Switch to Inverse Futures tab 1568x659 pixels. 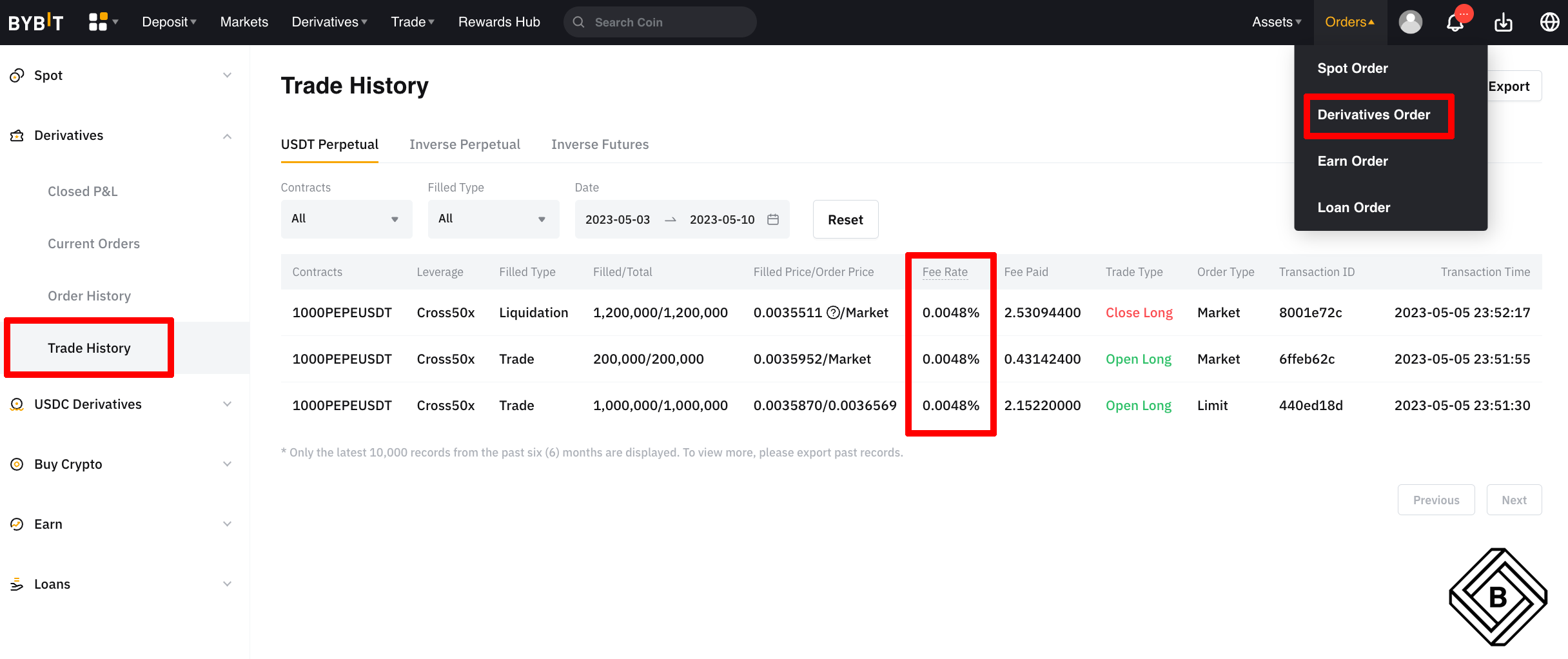pyautogui.click(x=600, y=144)
